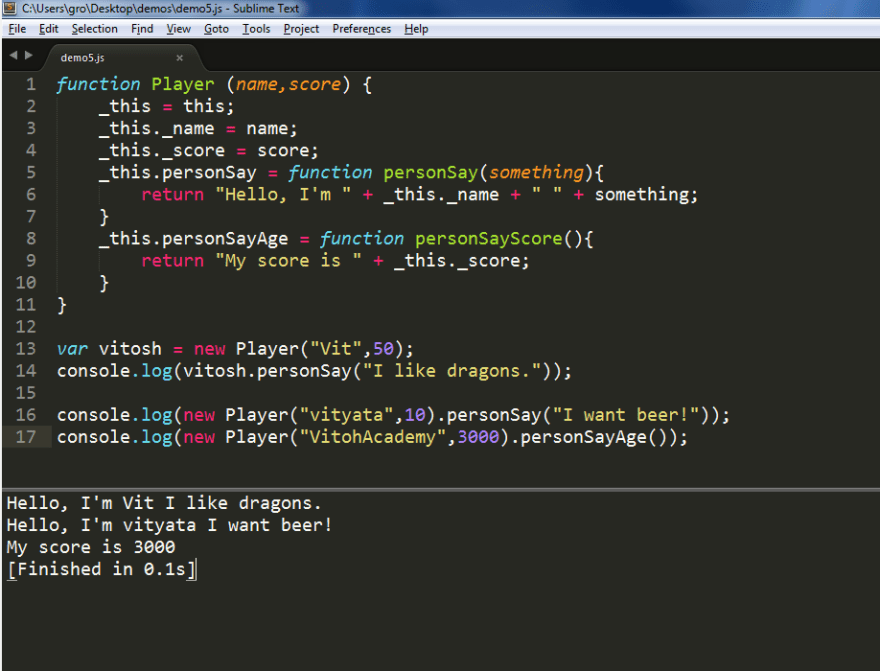Click the string "Hello, I'm " on line 6

(284, 195)
